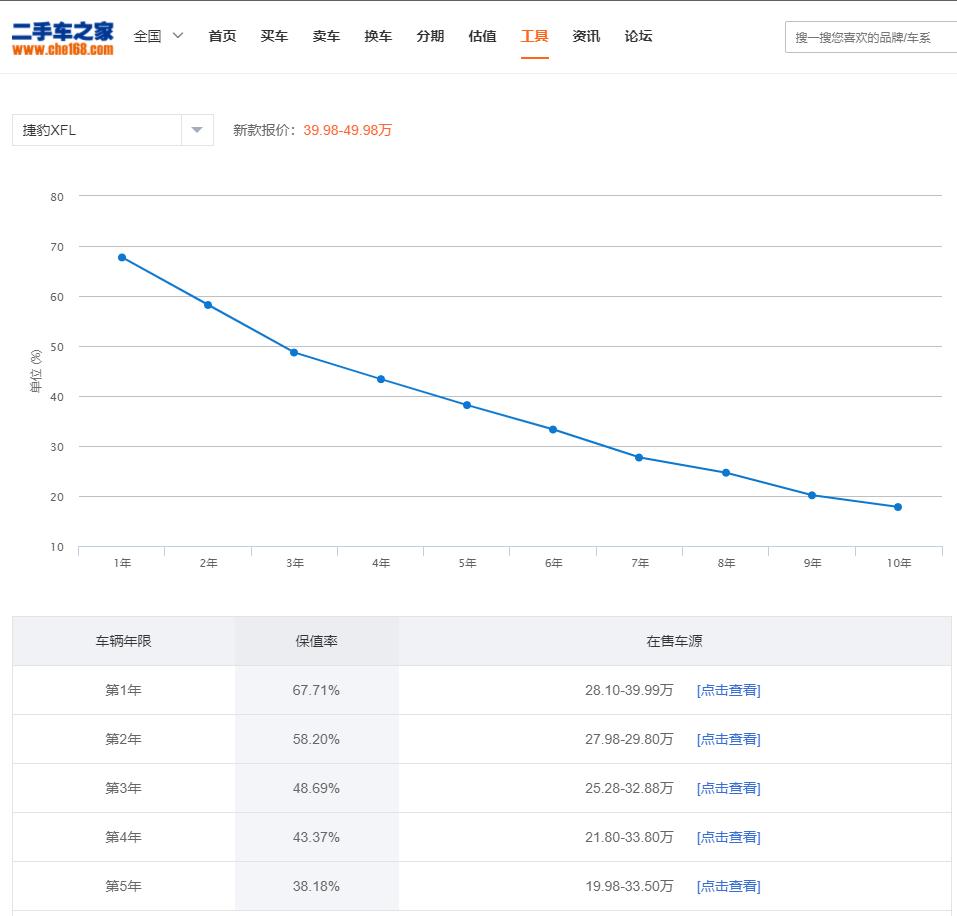Click the 1年 data point on the chart
This screenshot has width=957, height=916.
[122, 257]
